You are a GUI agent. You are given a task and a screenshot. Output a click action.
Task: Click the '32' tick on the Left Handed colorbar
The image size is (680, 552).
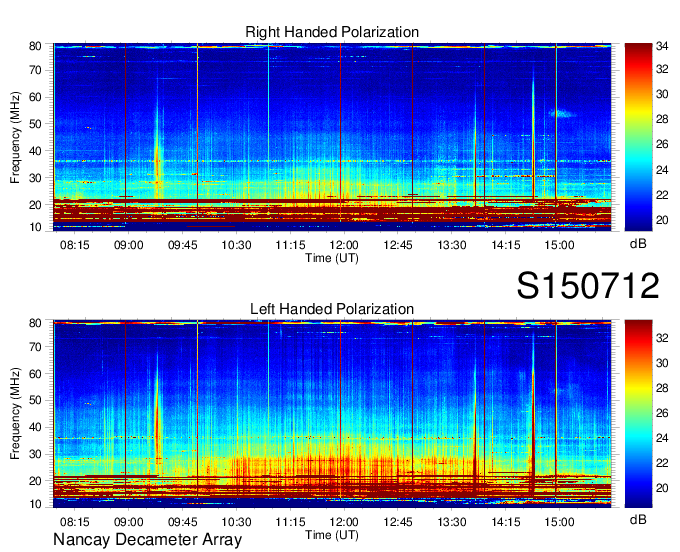[x=662, y=338]
